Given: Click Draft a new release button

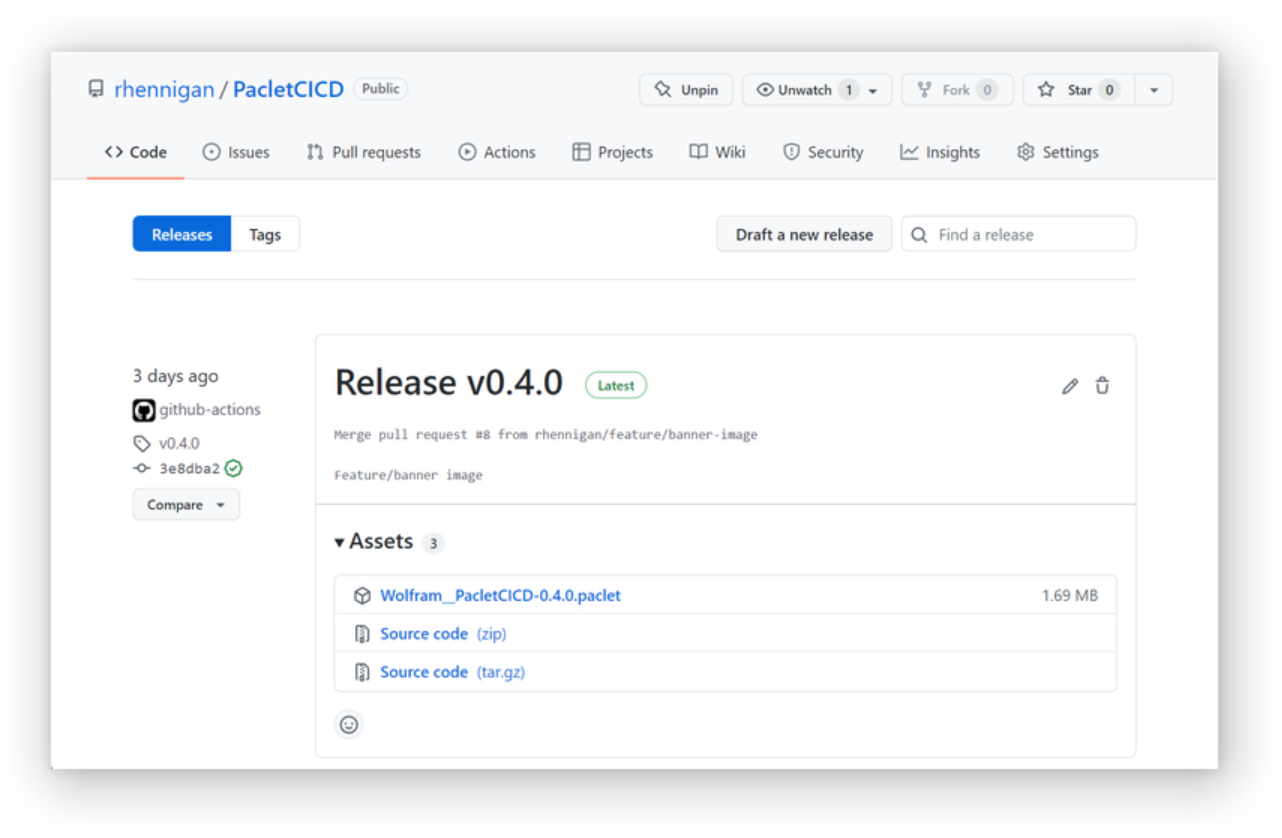Looking at the screenshot, I should coord(804,235).
